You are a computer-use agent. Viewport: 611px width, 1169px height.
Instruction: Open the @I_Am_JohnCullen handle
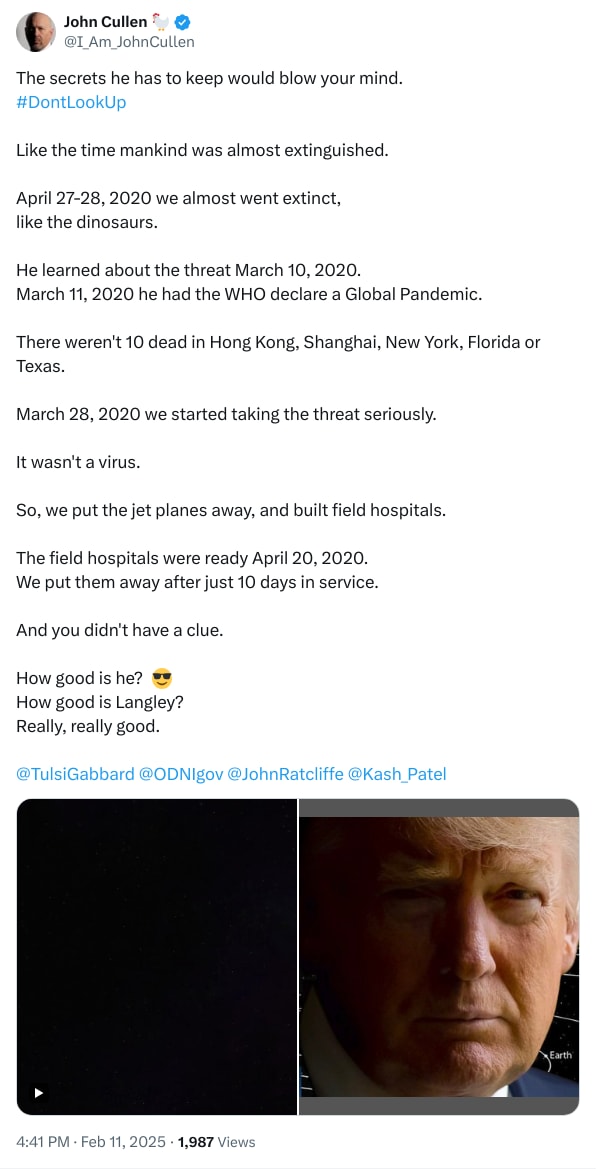[x=129, y=42]
